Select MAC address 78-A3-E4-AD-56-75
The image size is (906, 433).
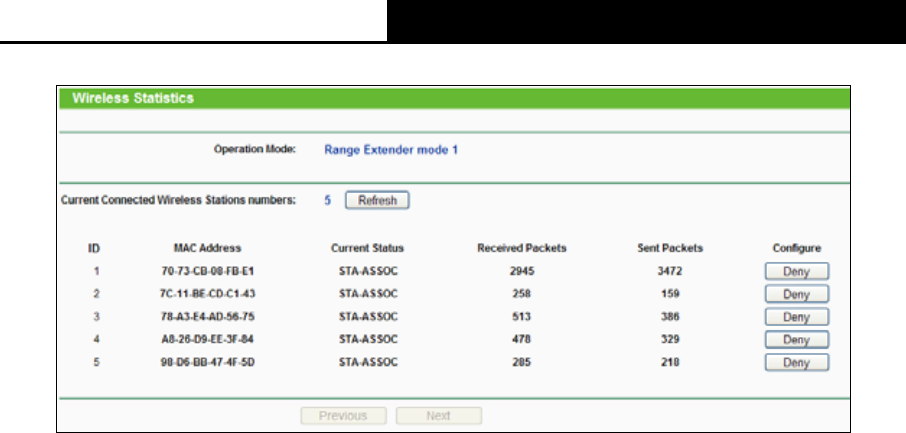pos(207,317)
